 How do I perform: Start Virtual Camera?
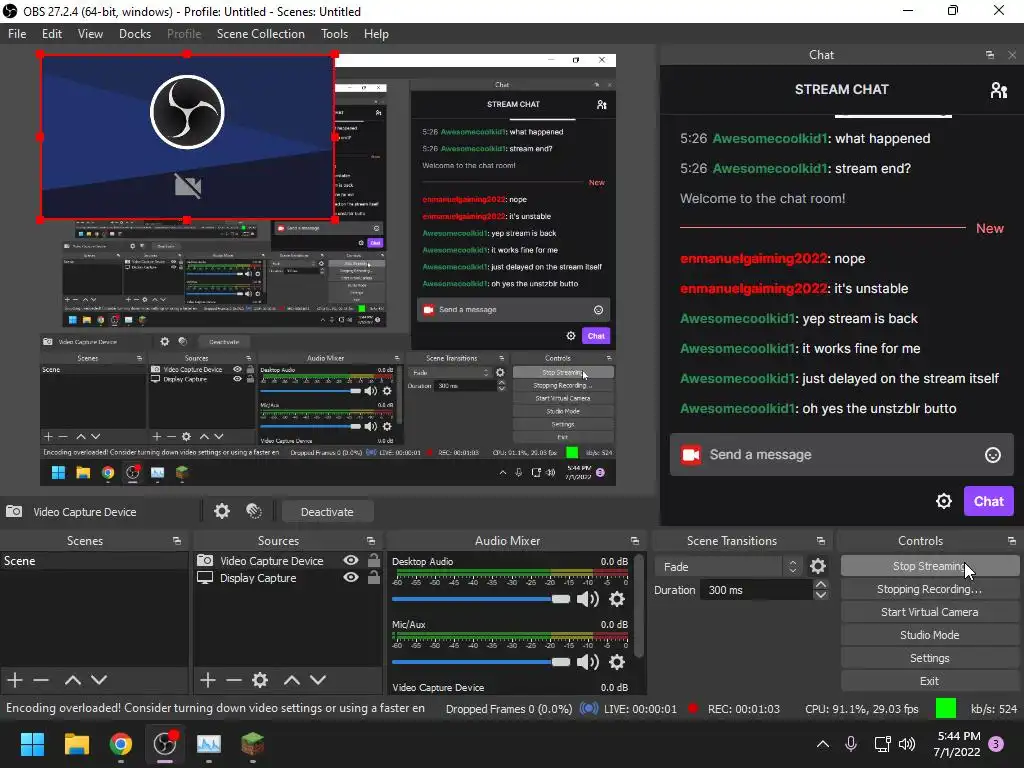pos(929,612)
